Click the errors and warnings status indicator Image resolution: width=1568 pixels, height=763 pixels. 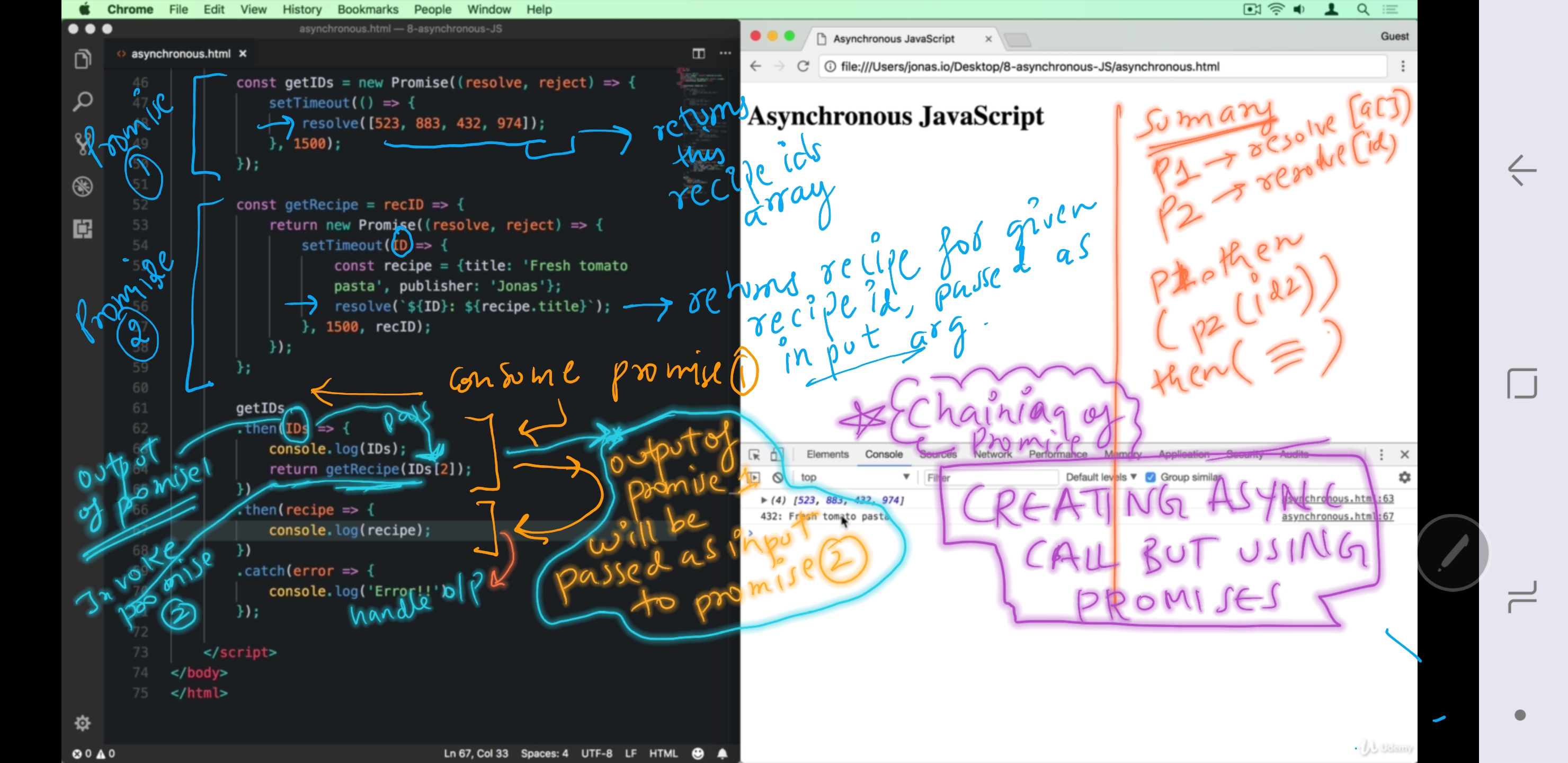click(x=94, y=753)
